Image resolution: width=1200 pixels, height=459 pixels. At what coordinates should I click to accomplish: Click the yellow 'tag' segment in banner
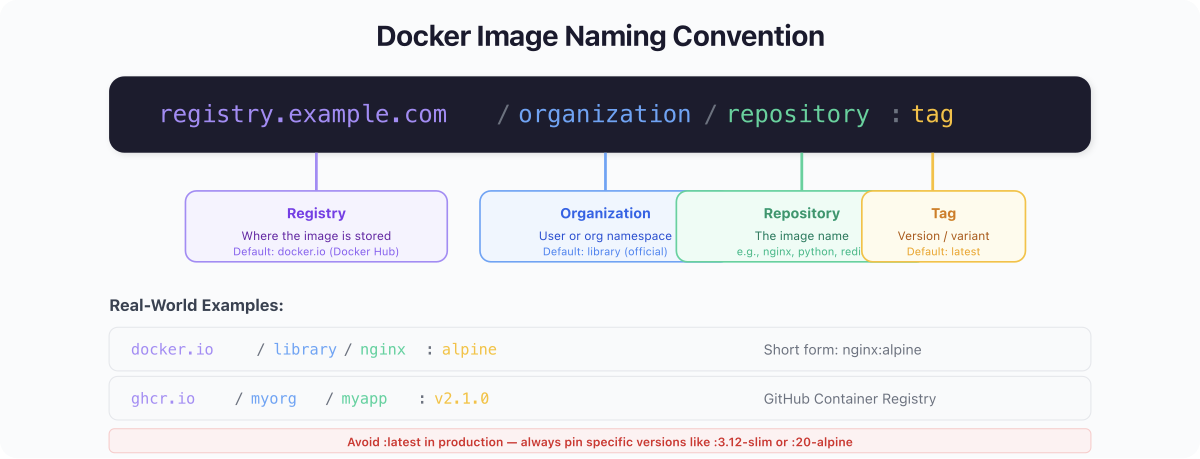coord(933,115)
